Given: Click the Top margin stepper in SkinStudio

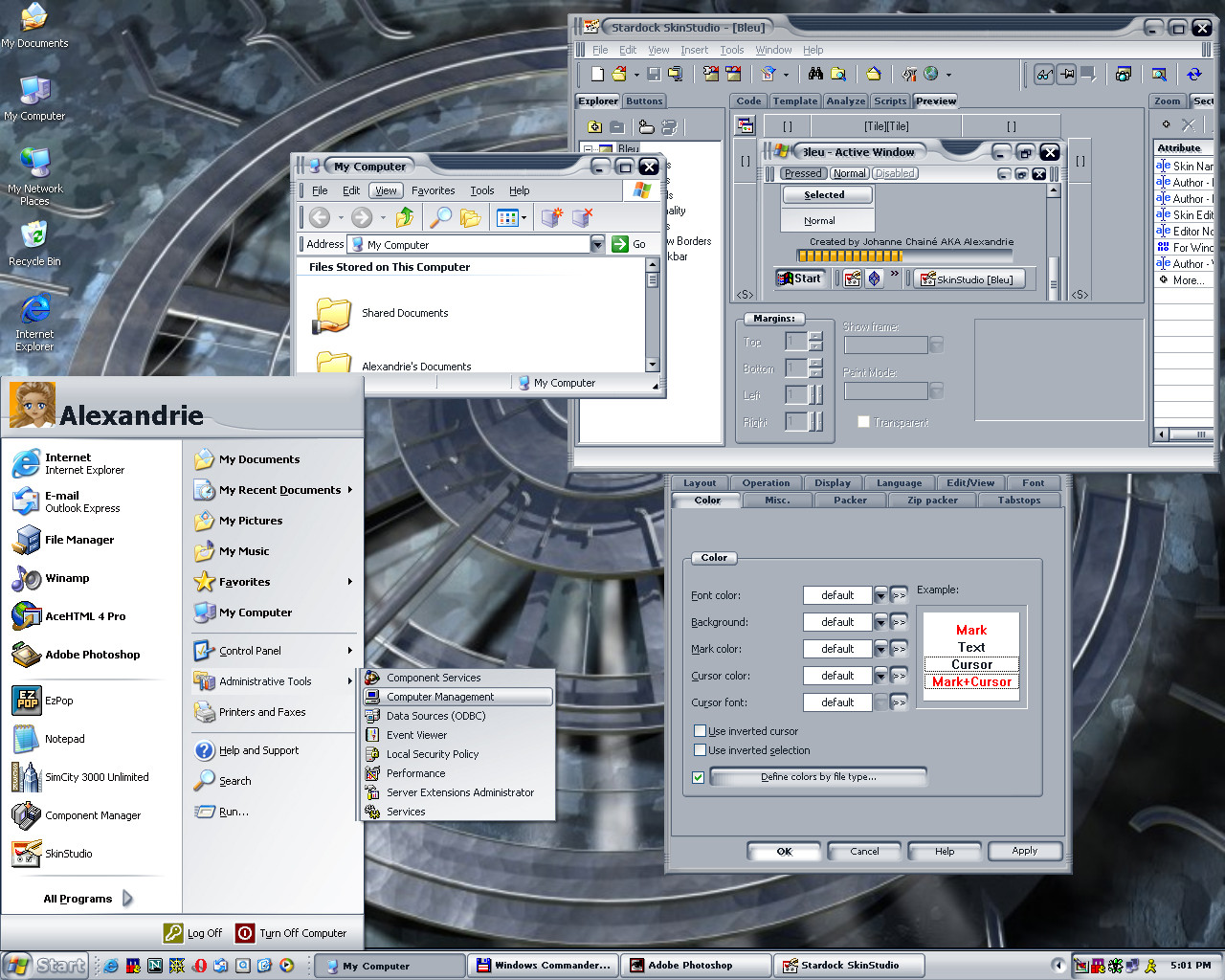Looking at the screenshot, I should (x=815, y=341).
